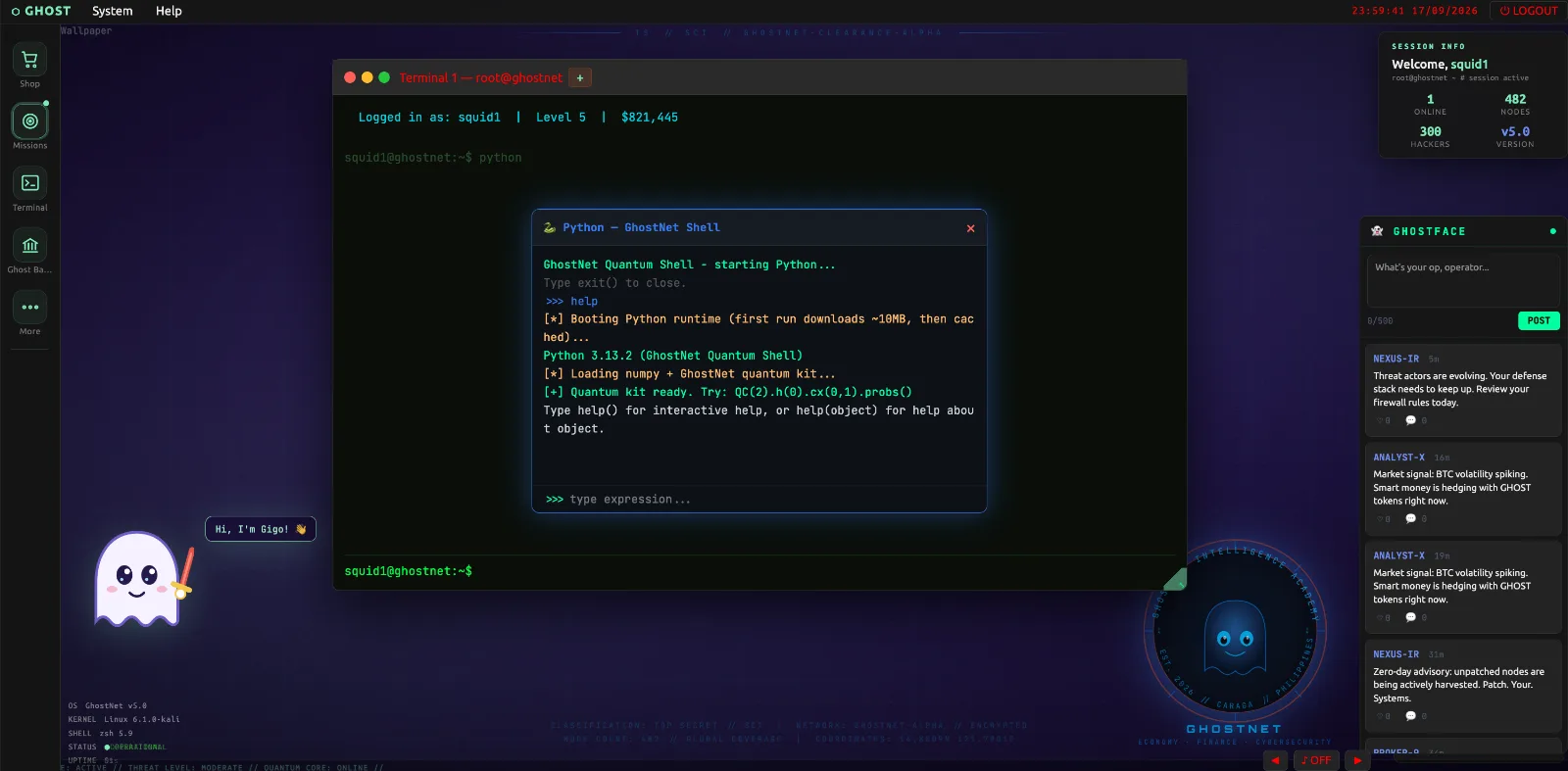
Task: Click the '1 ONLINE' session stat
Action: [1430, 105]
